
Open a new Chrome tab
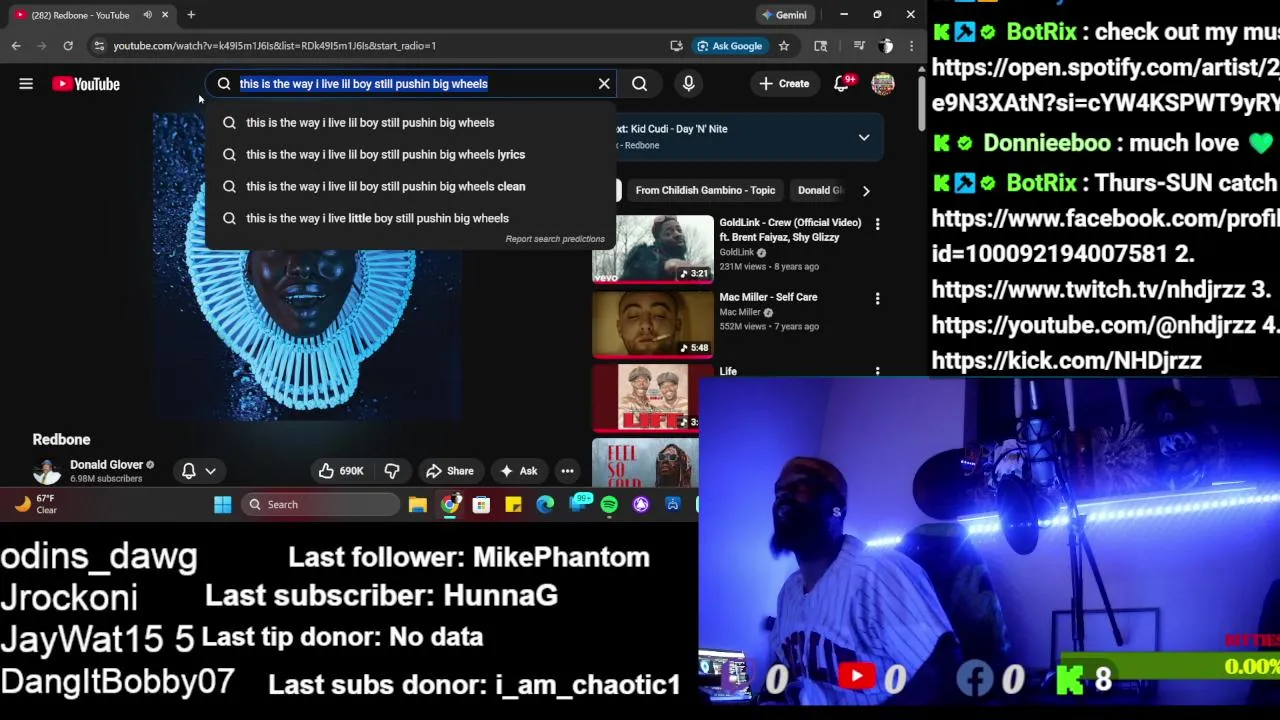(191, 15)
